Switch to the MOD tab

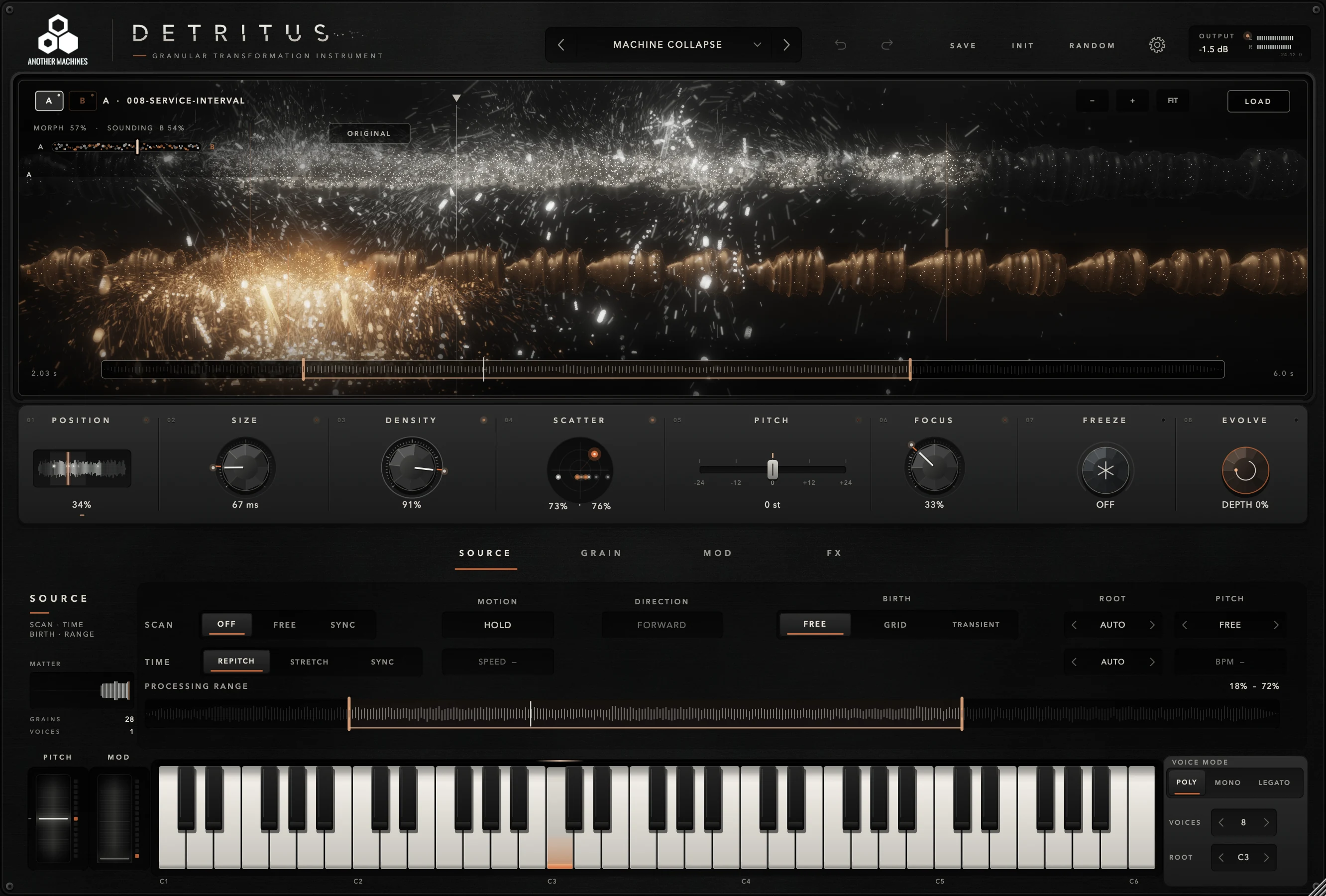[717, 553]
